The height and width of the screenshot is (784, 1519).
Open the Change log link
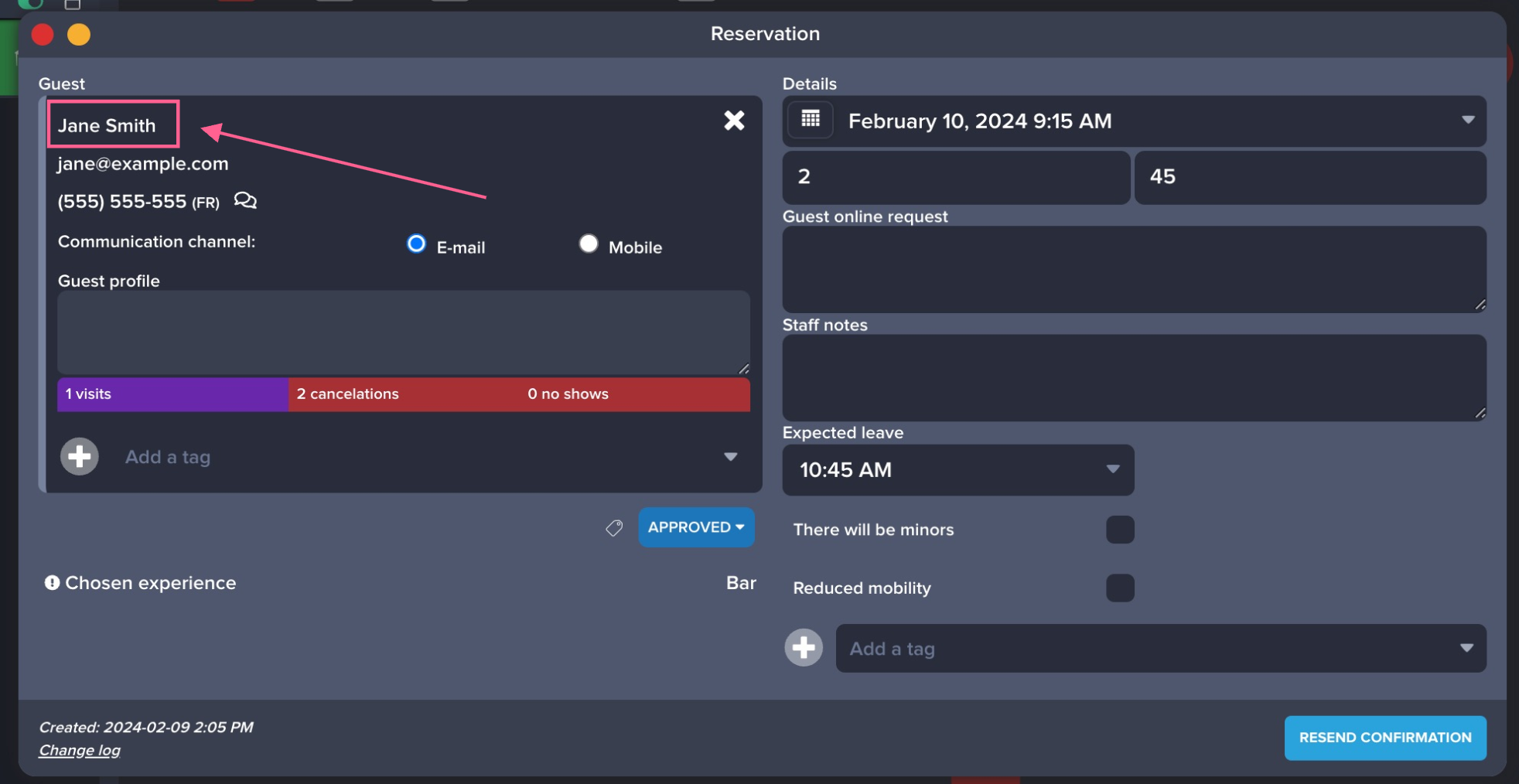[80, 750]
